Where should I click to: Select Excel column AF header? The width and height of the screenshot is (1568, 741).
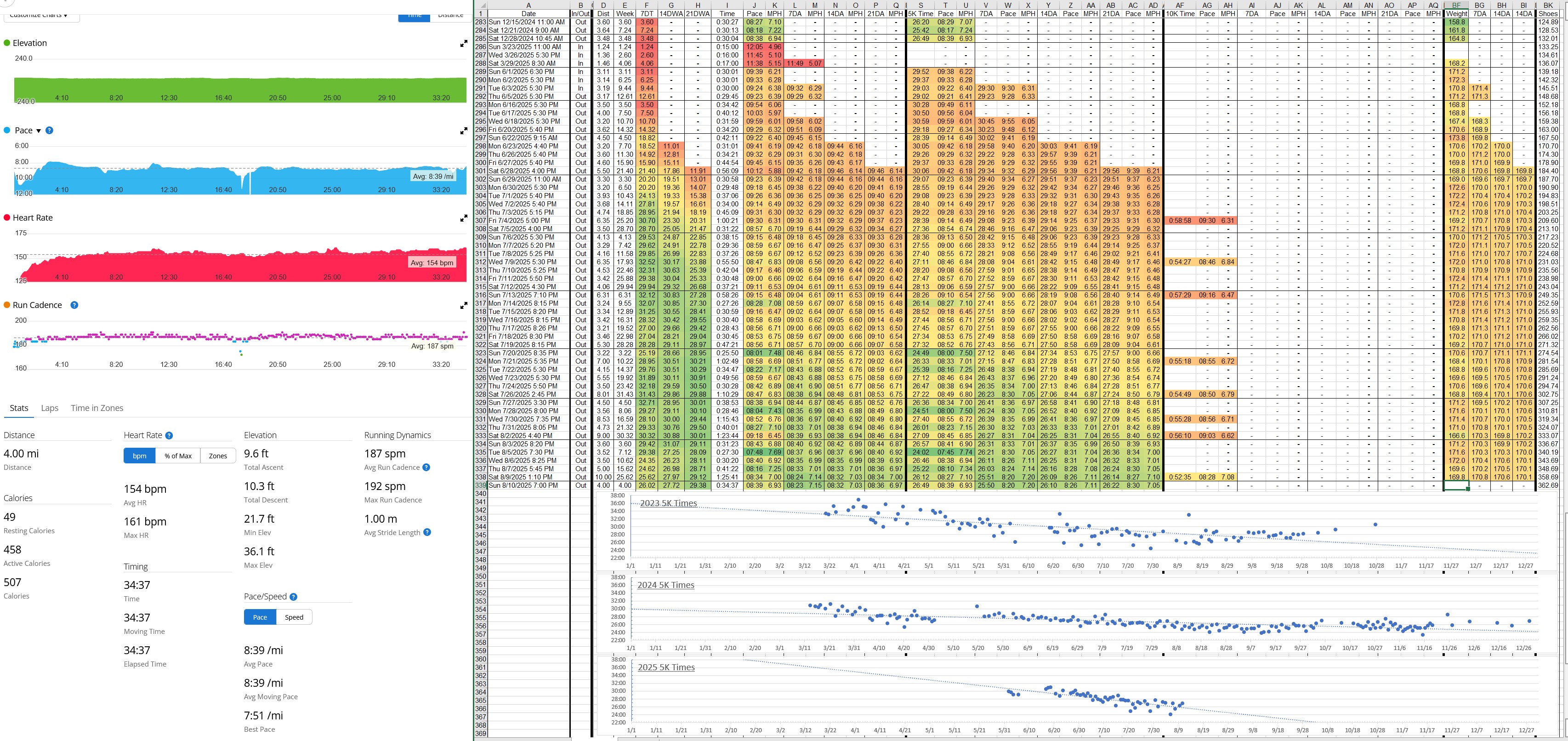(1180, 6)
